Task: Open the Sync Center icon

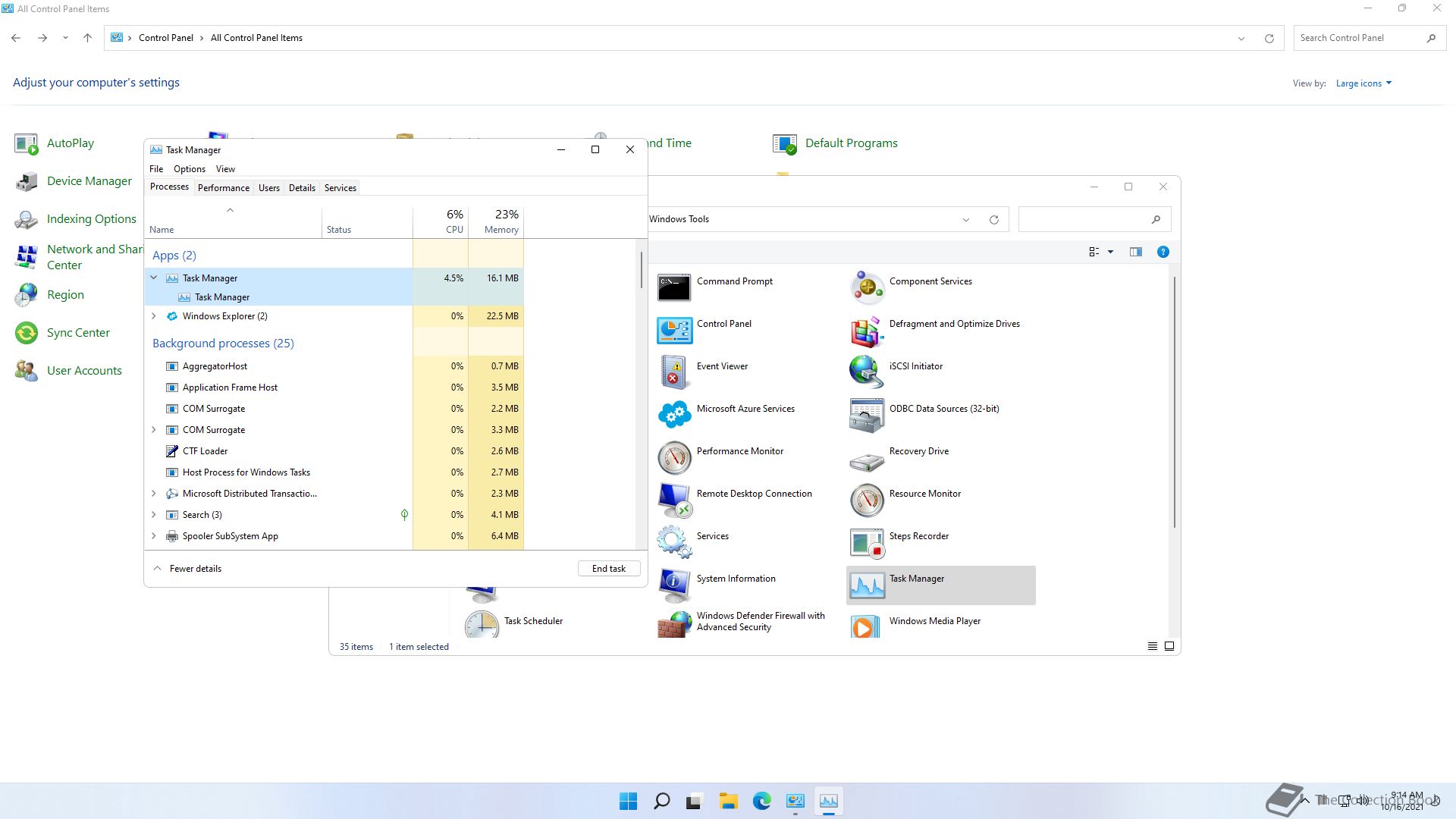Action: [x=27, y=333]
